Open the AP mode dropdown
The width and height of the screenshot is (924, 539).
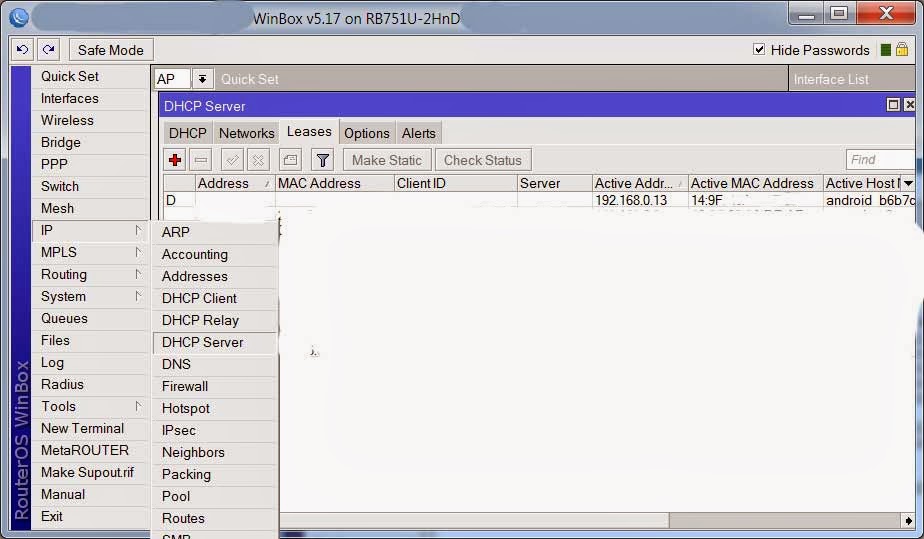click(202, 79)
